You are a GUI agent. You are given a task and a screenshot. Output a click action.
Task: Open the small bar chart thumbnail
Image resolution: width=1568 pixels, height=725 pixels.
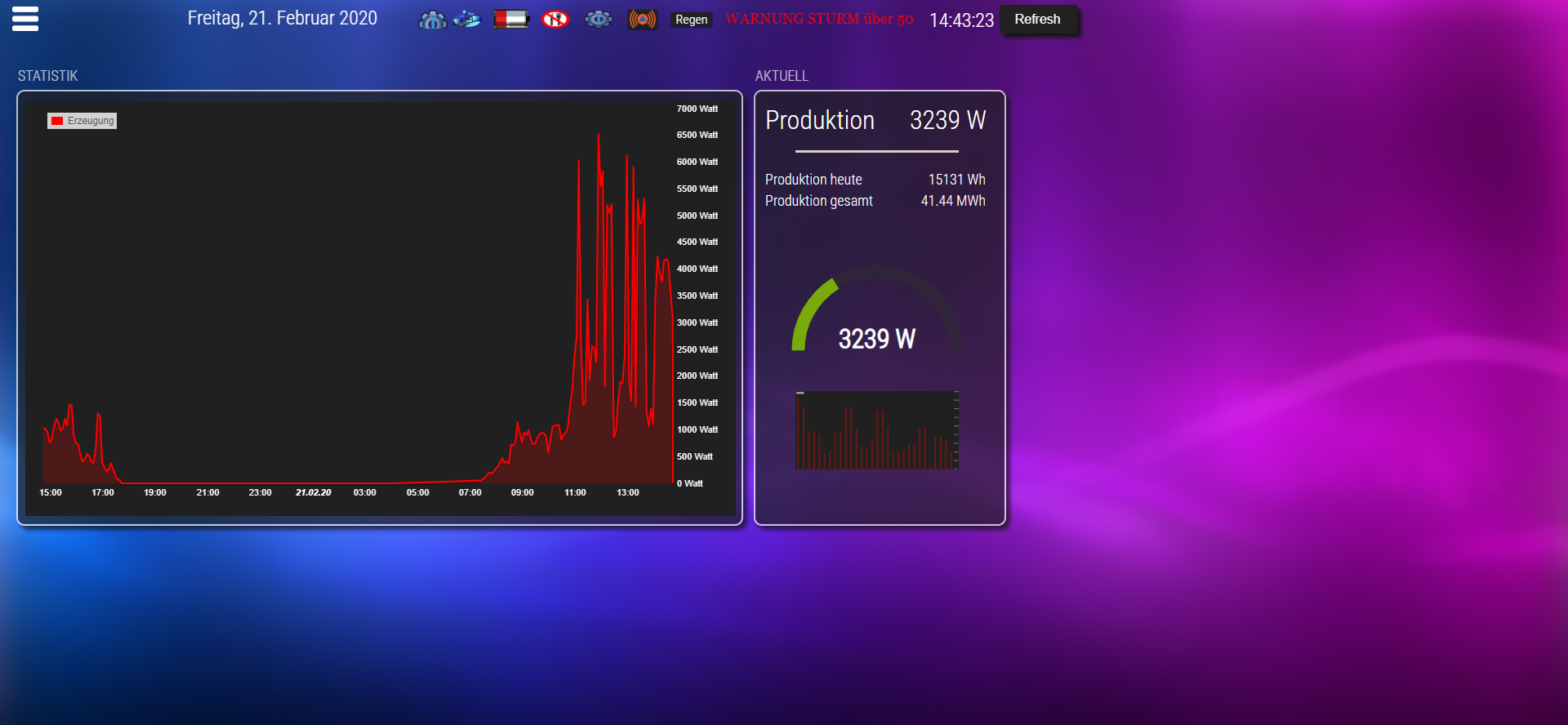pyautogui.click(x=876, y=430)
